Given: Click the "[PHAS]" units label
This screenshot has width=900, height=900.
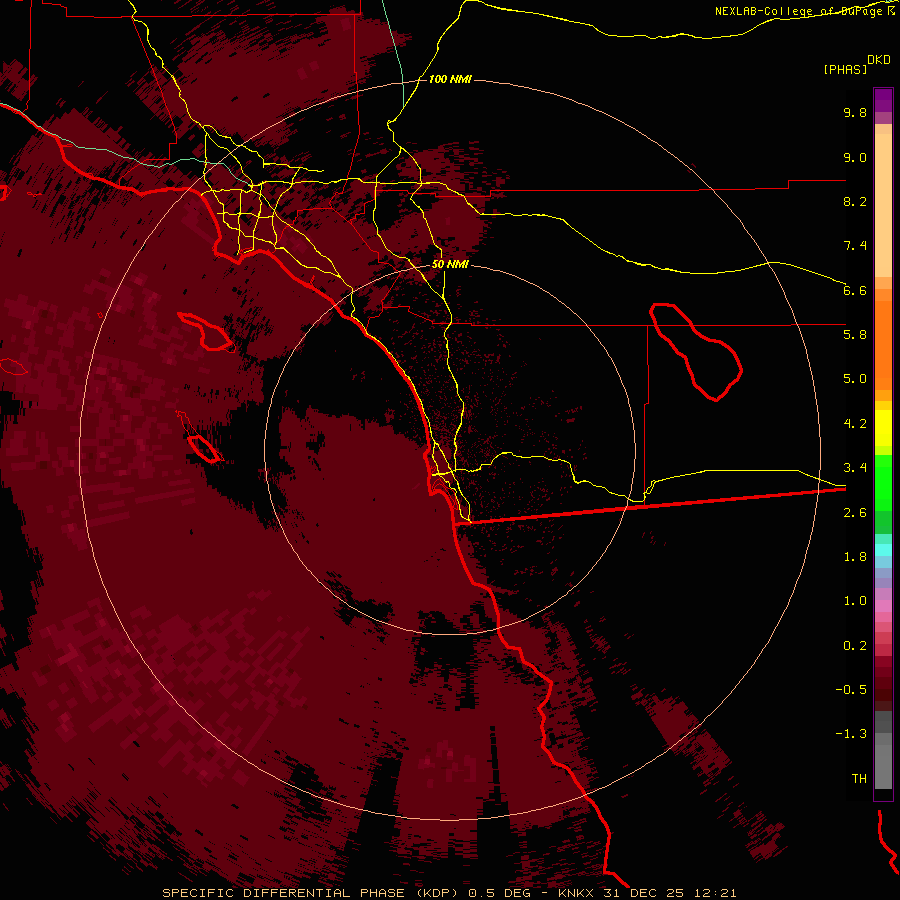Looking at the screenshot, I should tap(845, 70).
